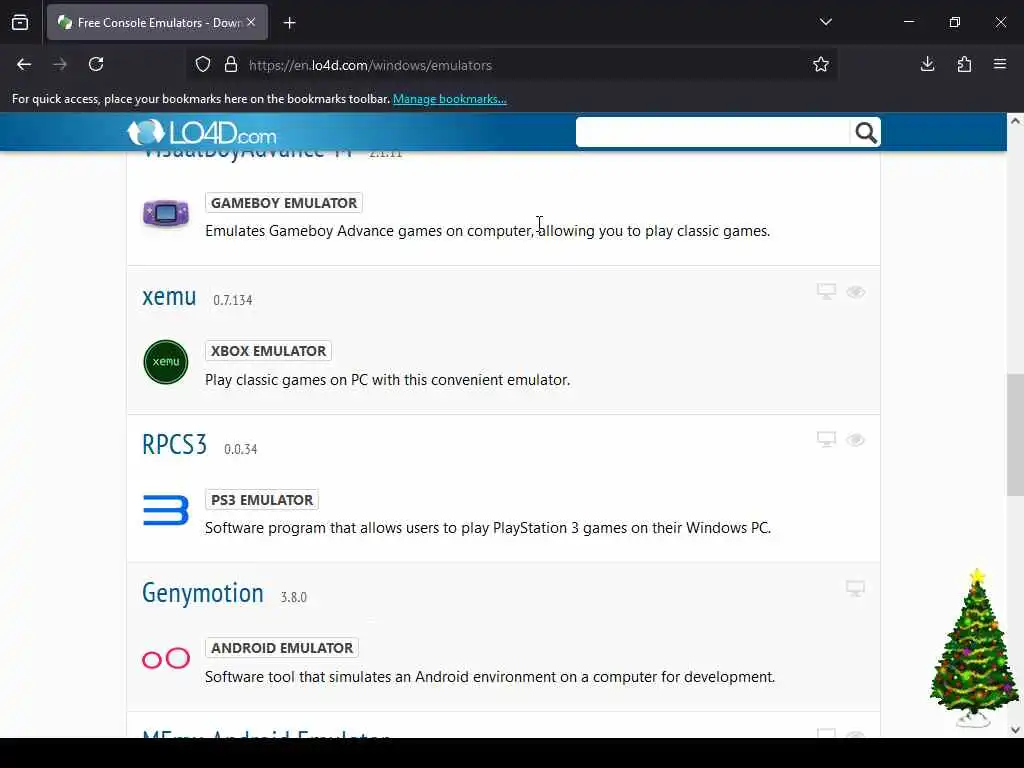Viewport: 1024px width, 768px height.
Task: Open the Extensions menu
Action: [964, 65]
